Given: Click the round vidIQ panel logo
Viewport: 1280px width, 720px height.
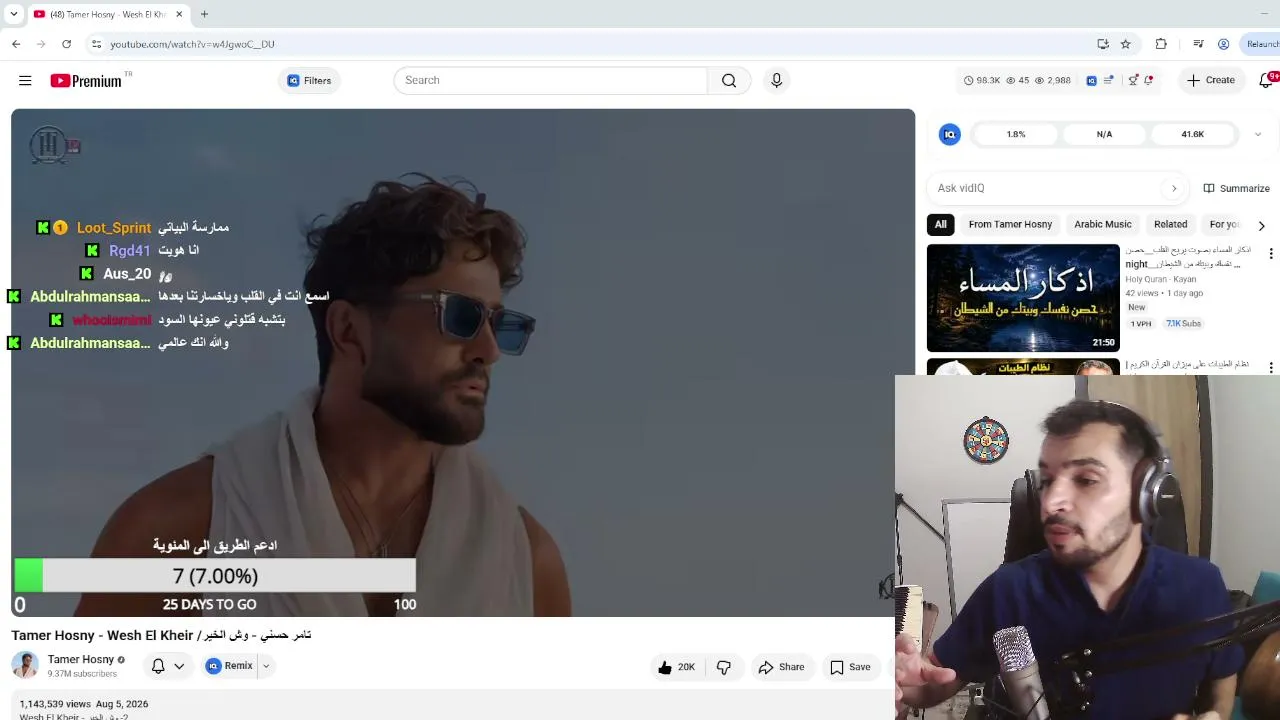Looking at the screenshot, I should pyautogui.click(x=950, y=134).
